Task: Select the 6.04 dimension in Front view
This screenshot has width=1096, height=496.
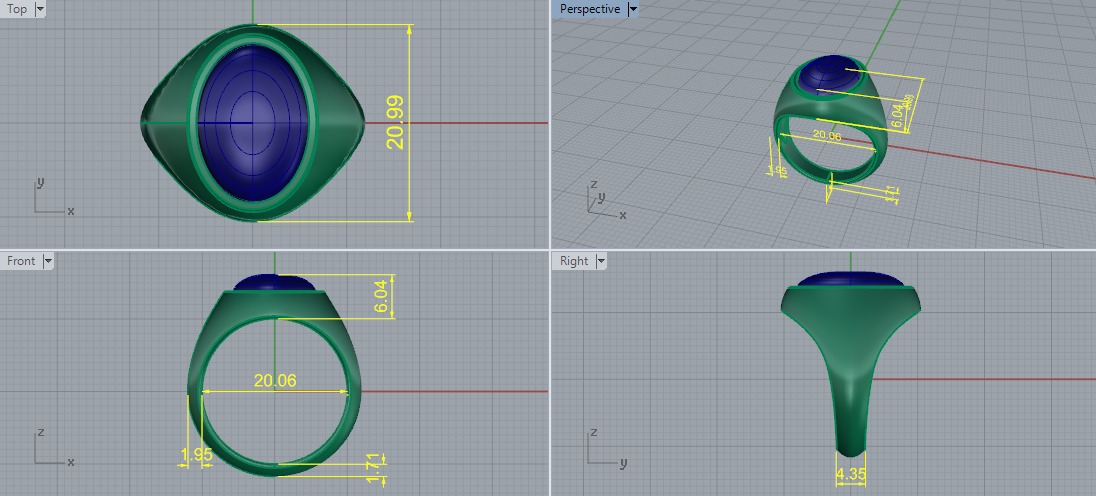Action: coord(380,297)
